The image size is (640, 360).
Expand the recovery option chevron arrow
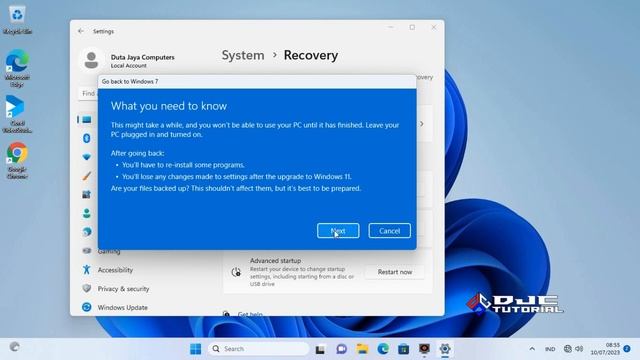(422, 124)
